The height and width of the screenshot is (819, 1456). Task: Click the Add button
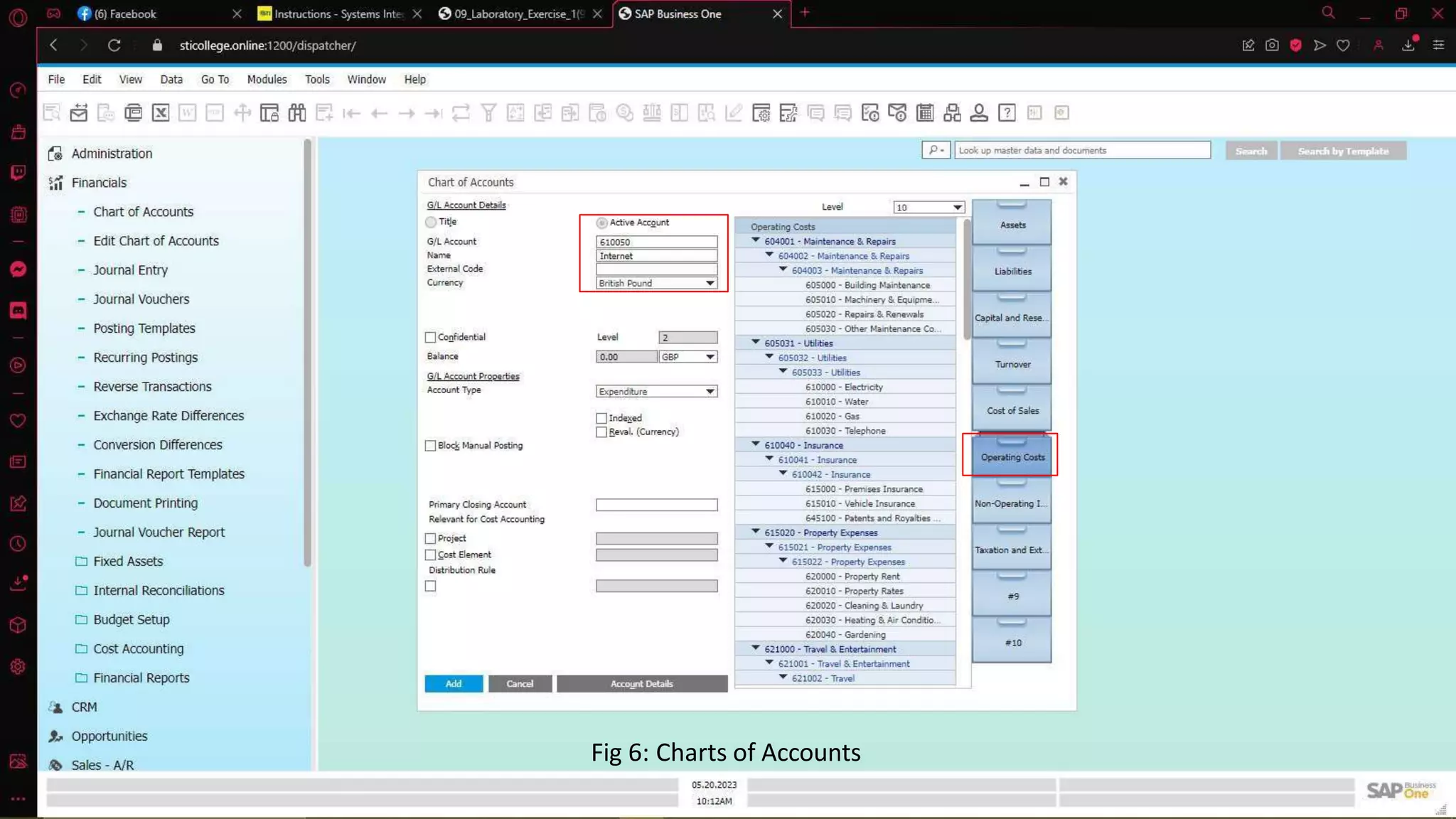[x=454, y=683]
